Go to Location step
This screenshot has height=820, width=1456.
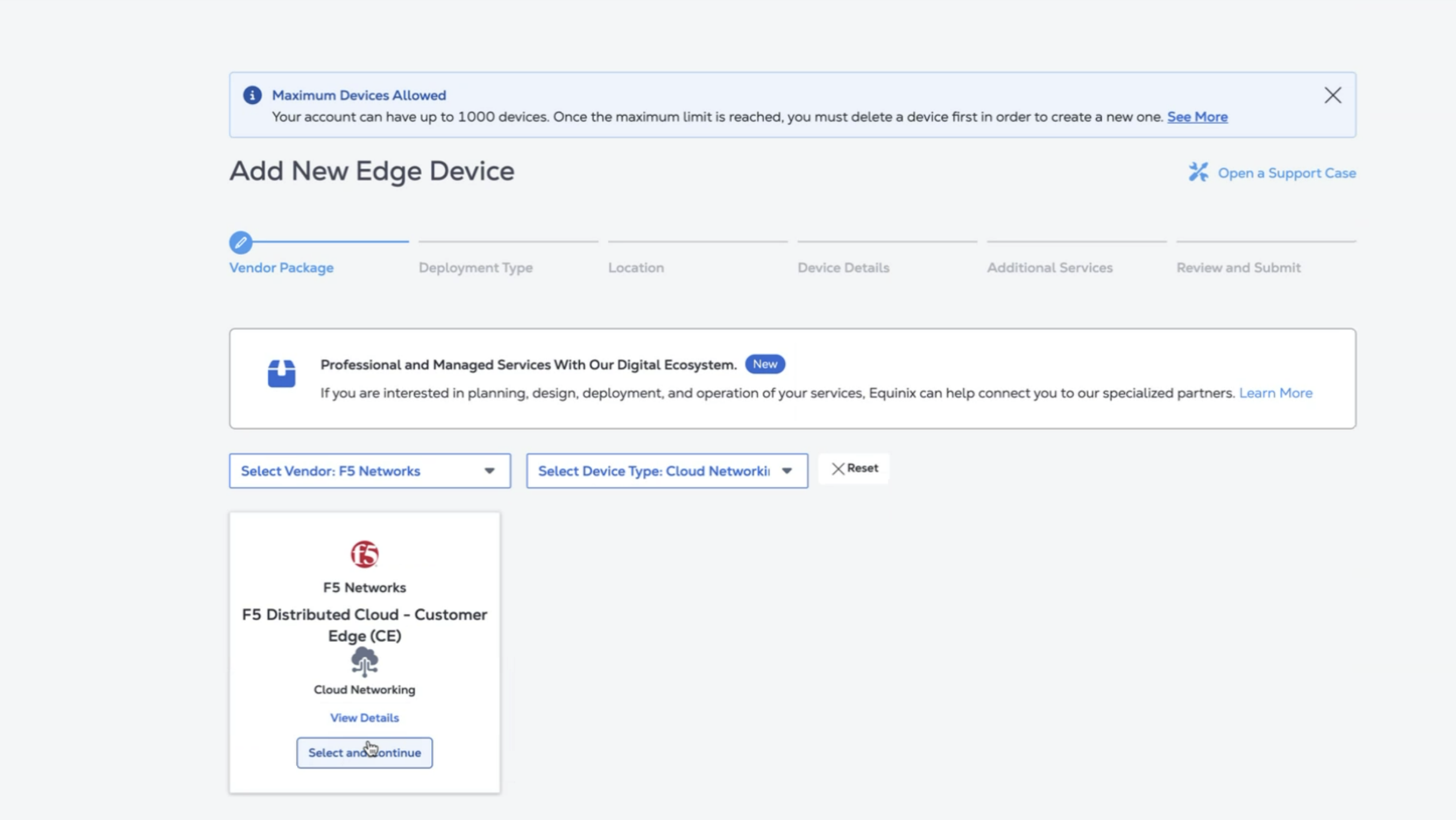(636, 268)
